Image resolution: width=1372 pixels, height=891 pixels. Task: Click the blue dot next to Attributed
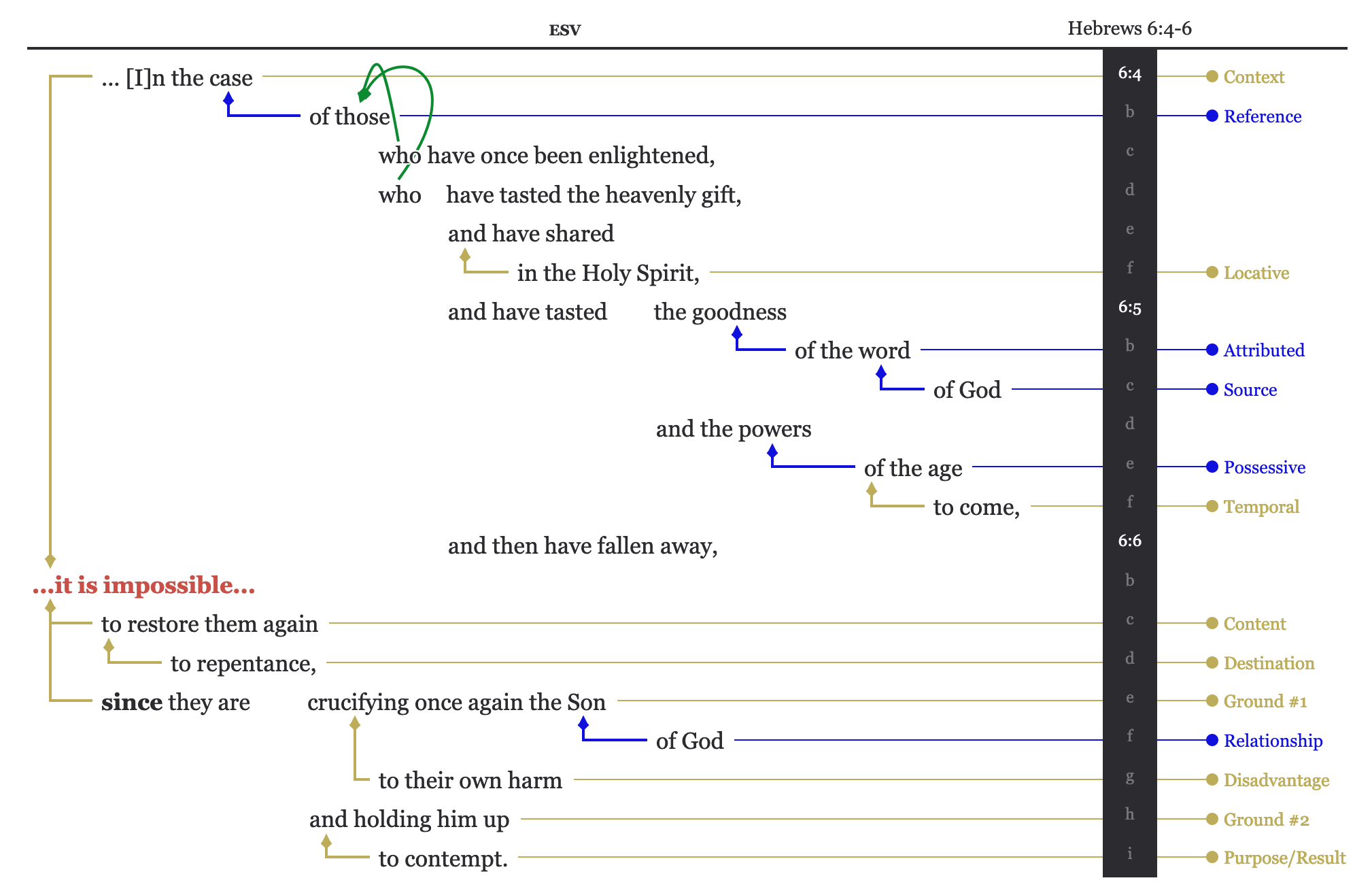tap(1212, 350)
